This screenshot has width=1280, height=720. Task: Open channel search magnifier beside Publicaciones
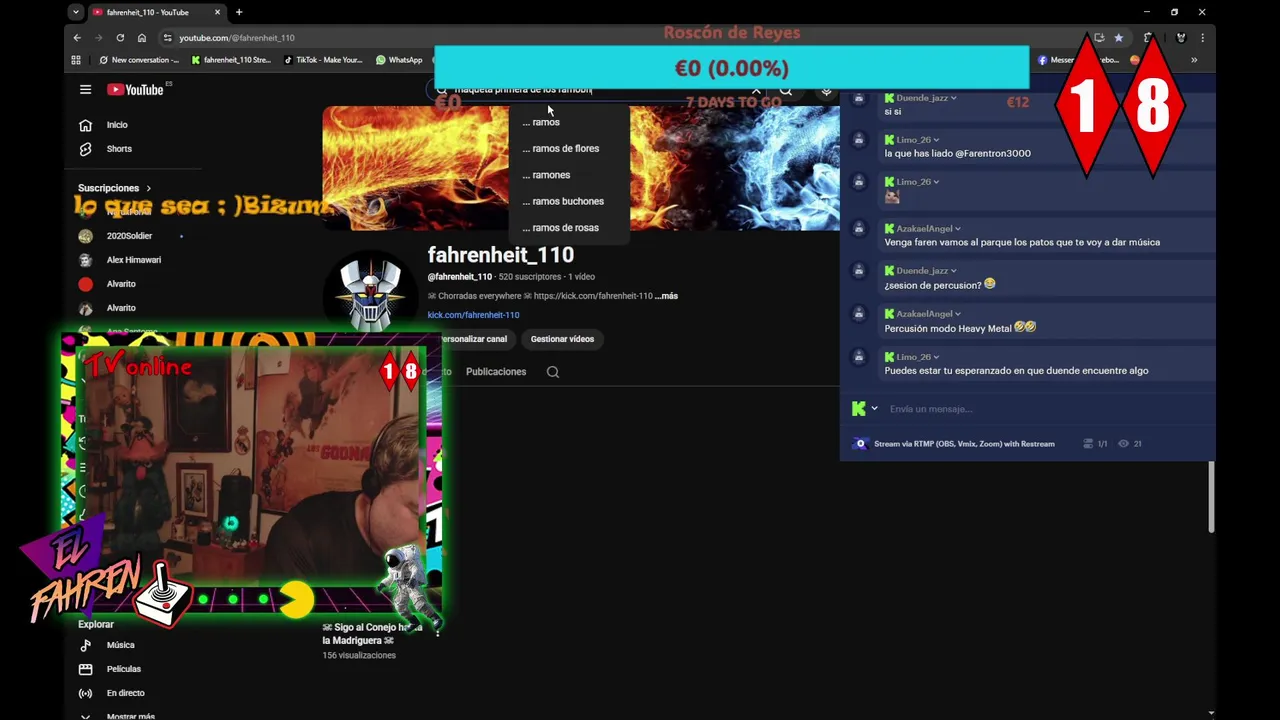553,372
